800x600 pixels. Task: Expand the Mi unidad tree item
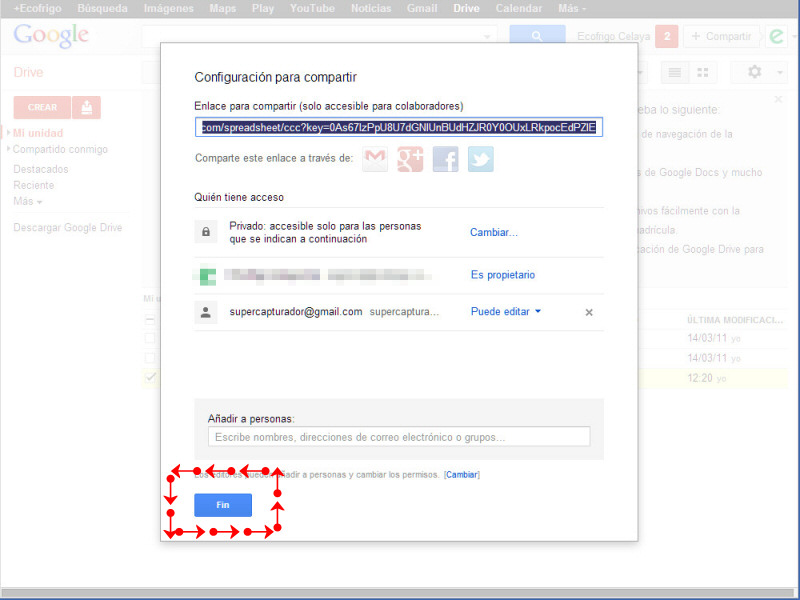pyautogui.click(x=8, y=133)
